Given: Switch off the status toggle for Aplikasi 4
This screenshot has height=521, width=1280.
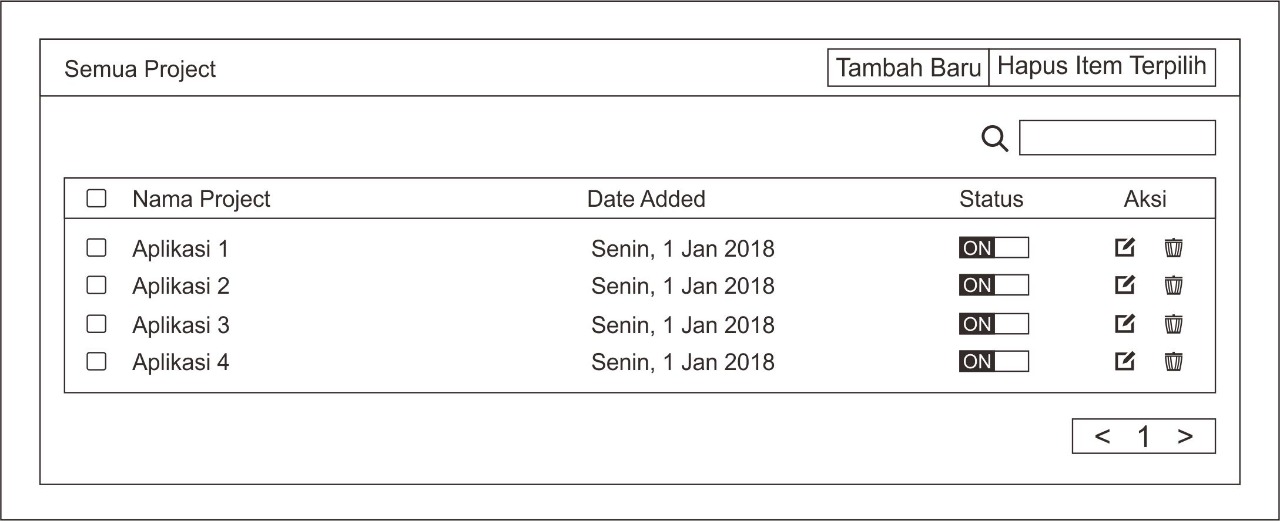Looking at the screenshot, I should [993, 361].
